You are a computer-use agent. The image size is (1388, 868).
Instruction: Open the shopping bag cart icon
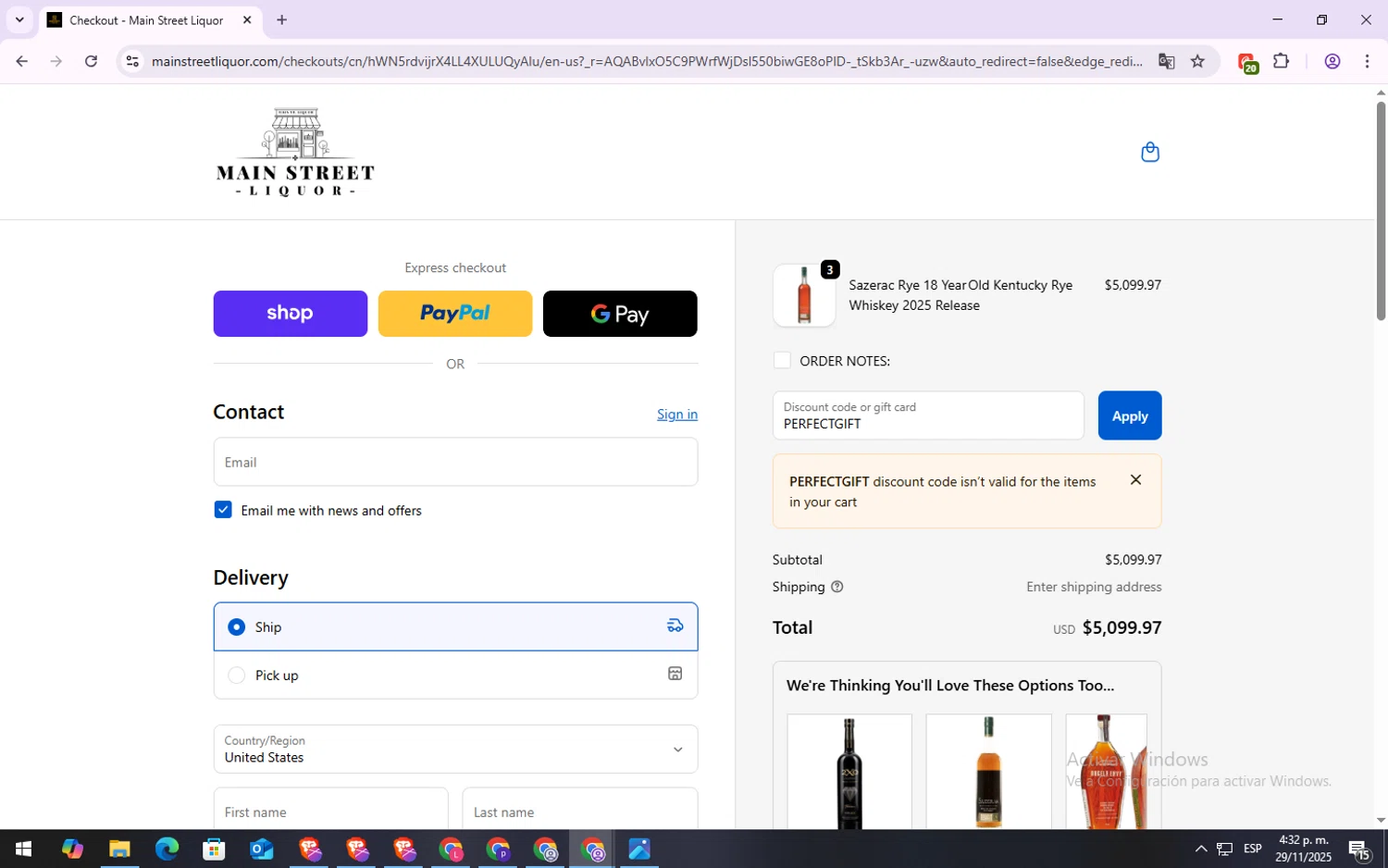1150,152
